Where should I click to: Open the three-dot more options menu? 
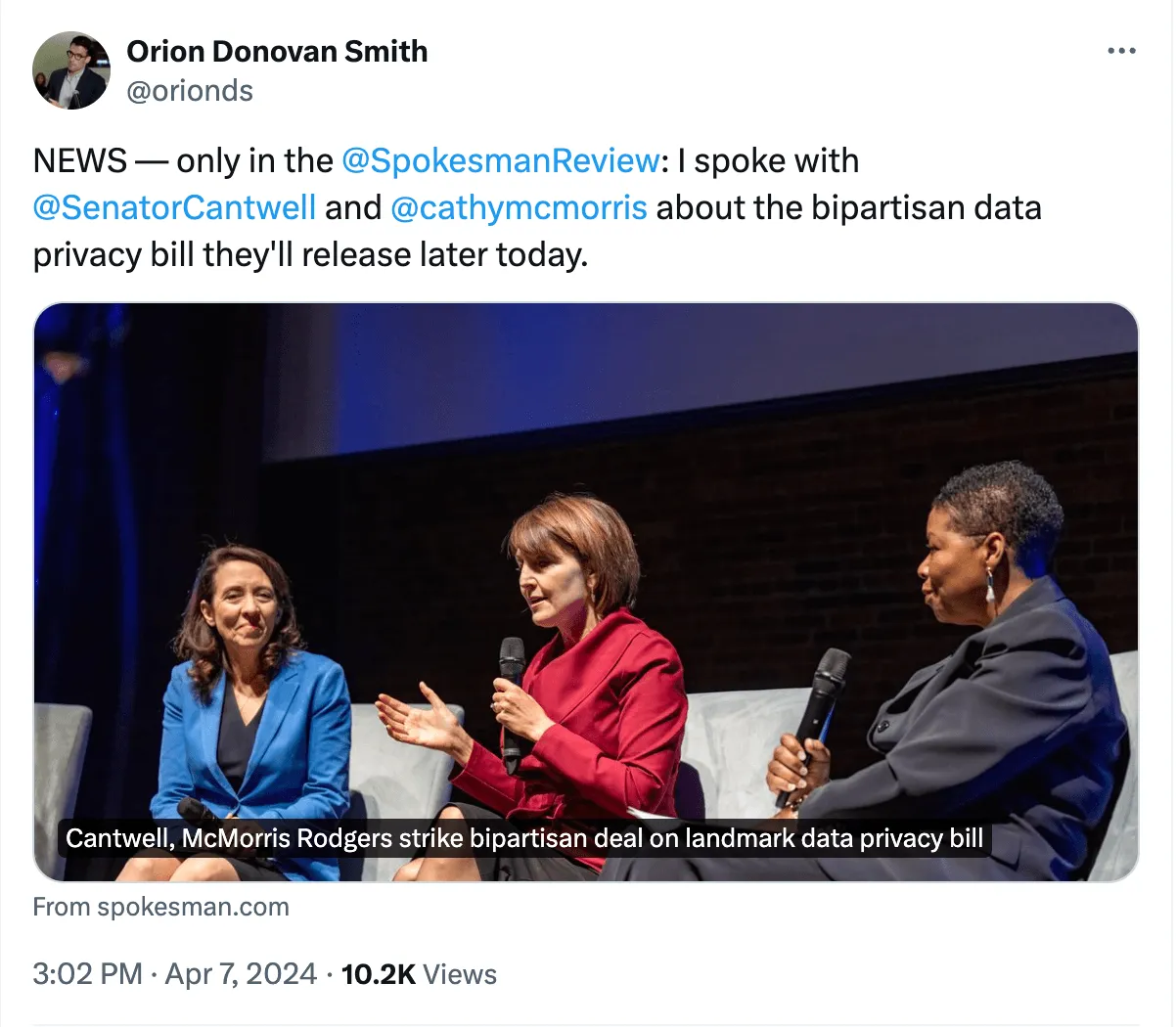pyautogui.click(x=1121, y=51)
